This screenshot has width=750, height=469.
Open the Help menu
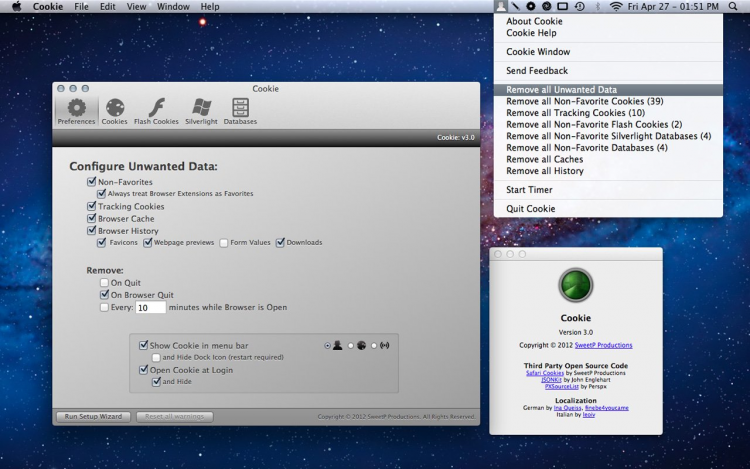[x=210, y=6]
